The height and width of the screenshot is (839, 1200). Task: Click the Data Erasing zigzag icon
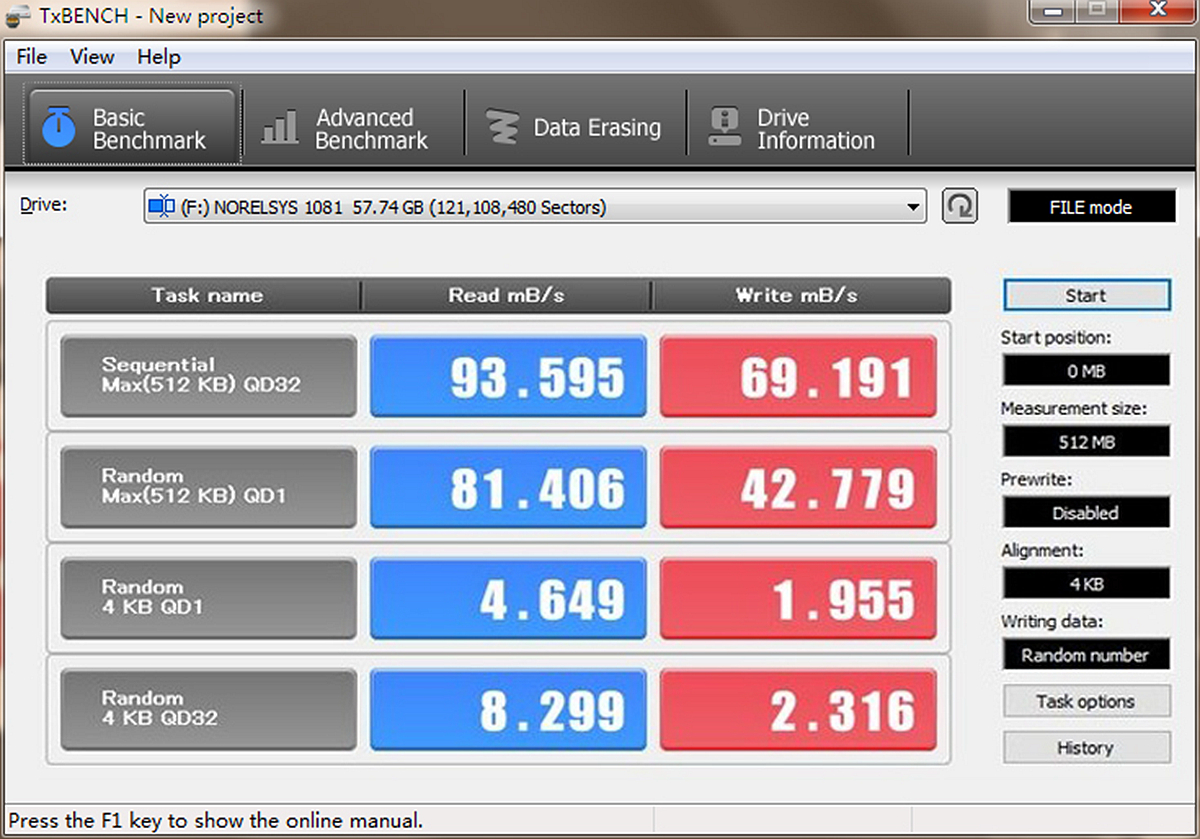pos(503,128)
